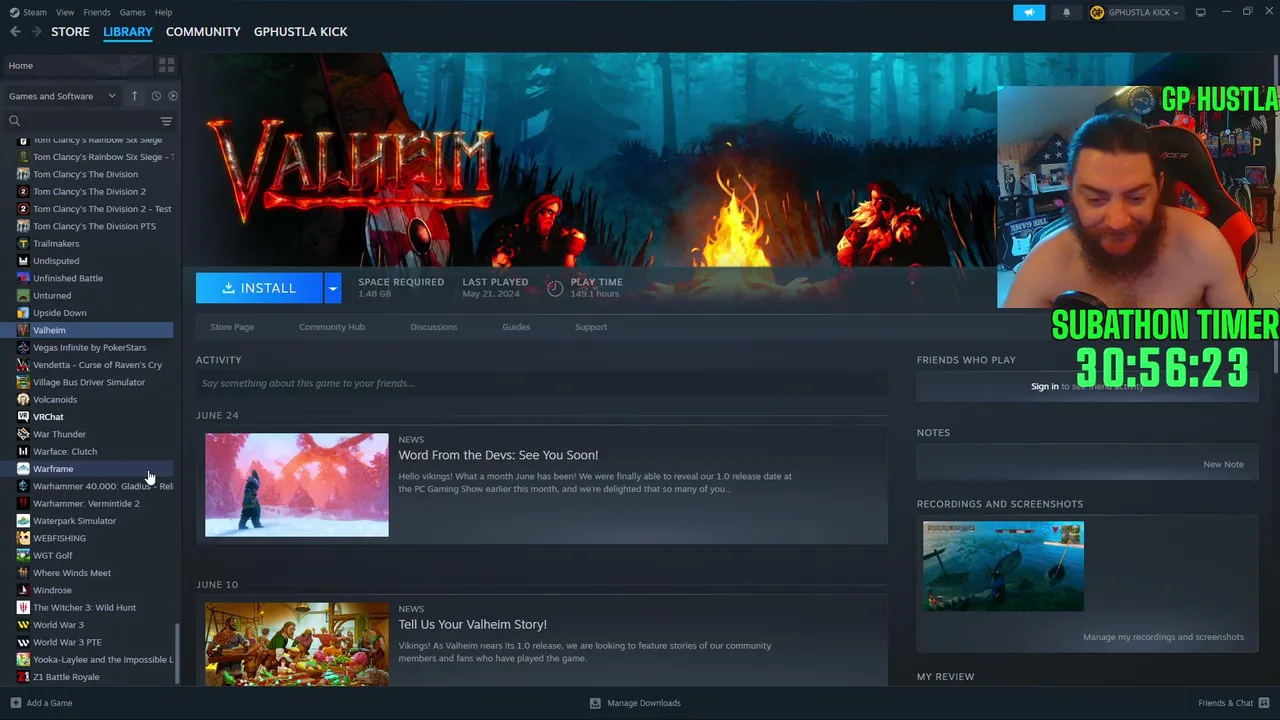Screen dimensions: 1280x720
Task: Select the VRChat game icon
Action: click(x=23, y=417)
